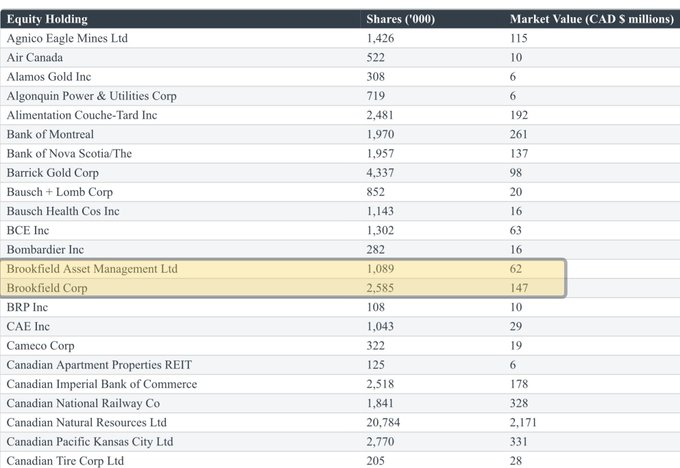Click shares value 2,770 for Canadian Pacific
The width and height of the screenshot is (680, 468).
tap(380, 442)
